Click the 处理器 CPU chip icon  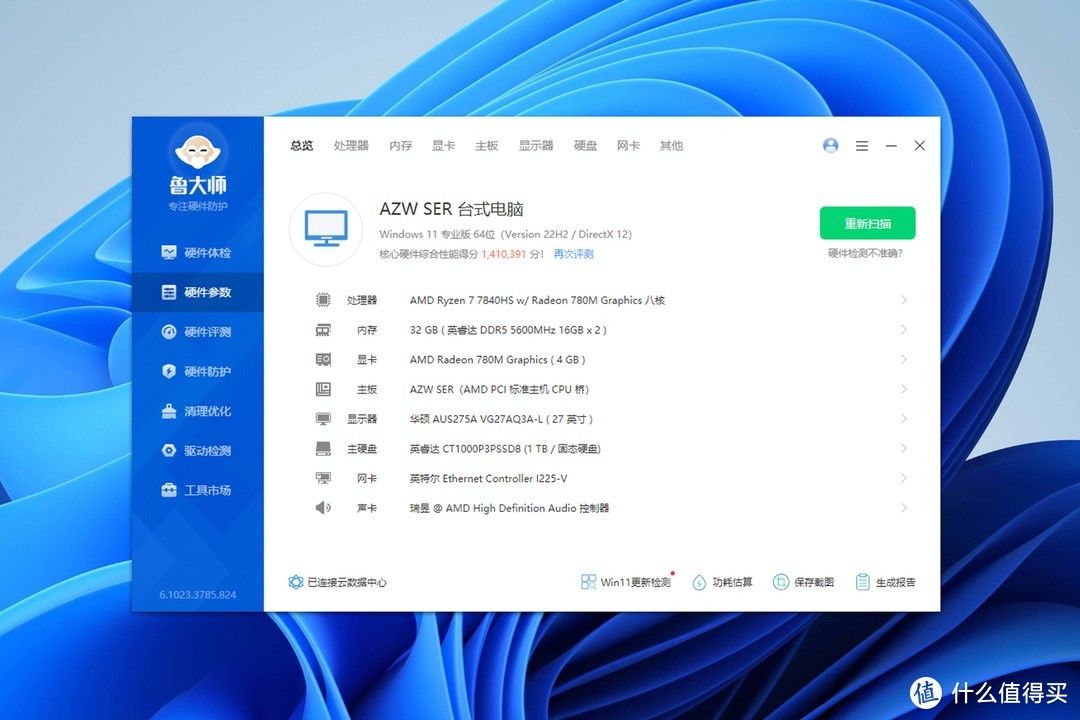[x=323, y=300]
